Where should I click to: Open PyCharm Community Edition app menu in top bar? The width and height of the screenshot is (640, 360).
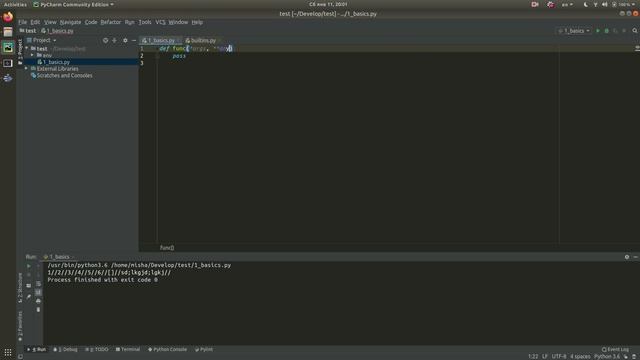73,4
